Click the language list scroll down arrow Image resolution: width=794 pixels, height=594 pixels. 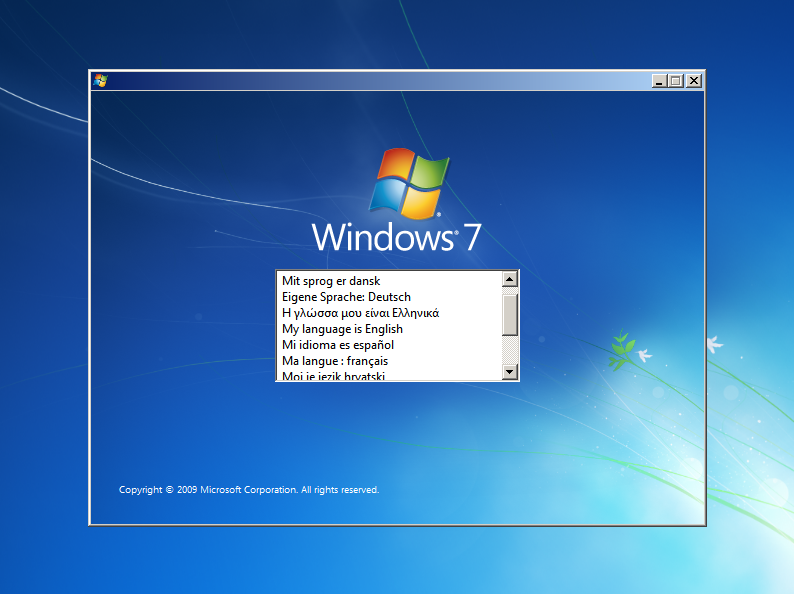[x=509, y=372]
